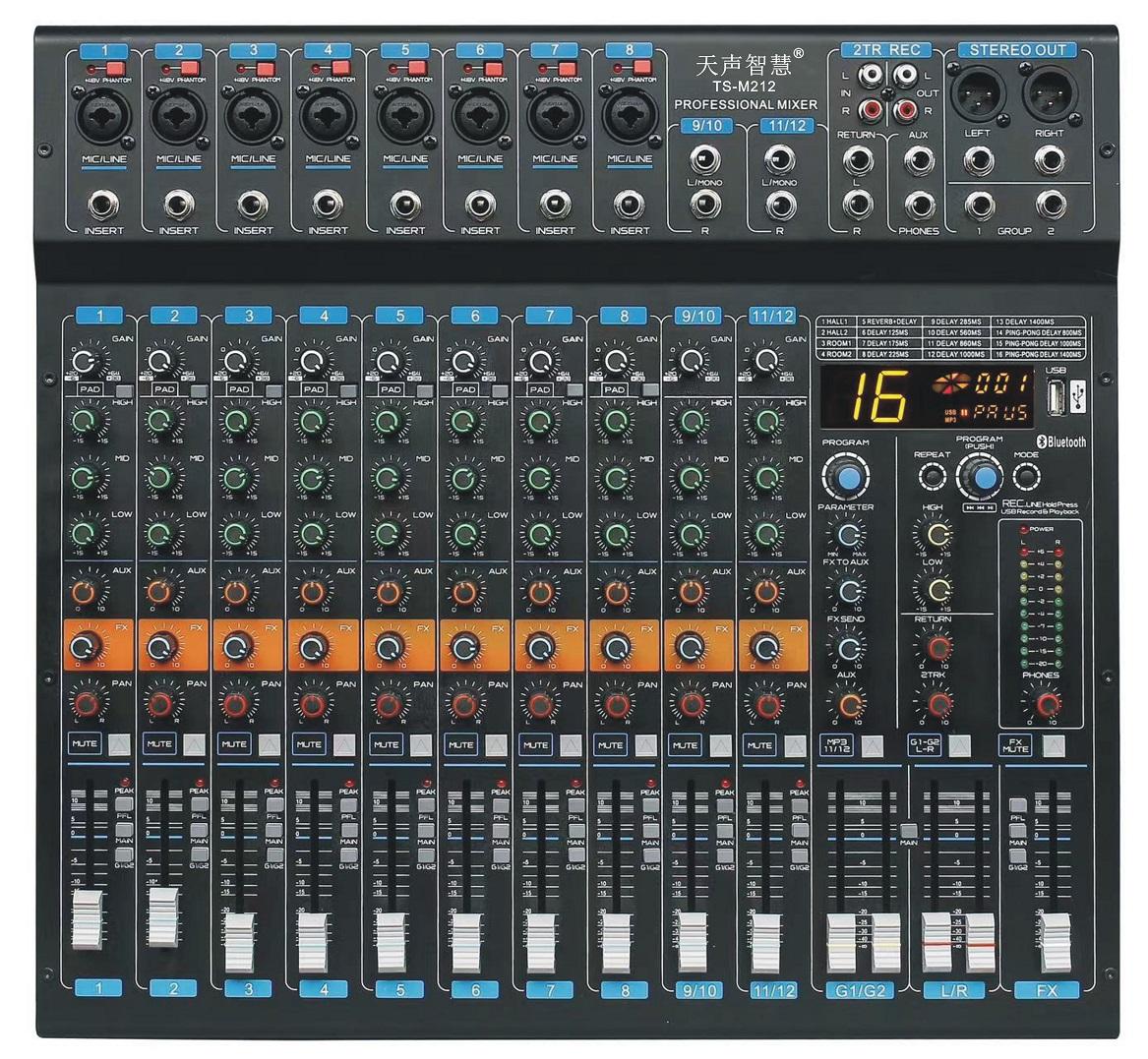Push the PROGRAM (PUSH) track selector knob

[x=980, y=477]
